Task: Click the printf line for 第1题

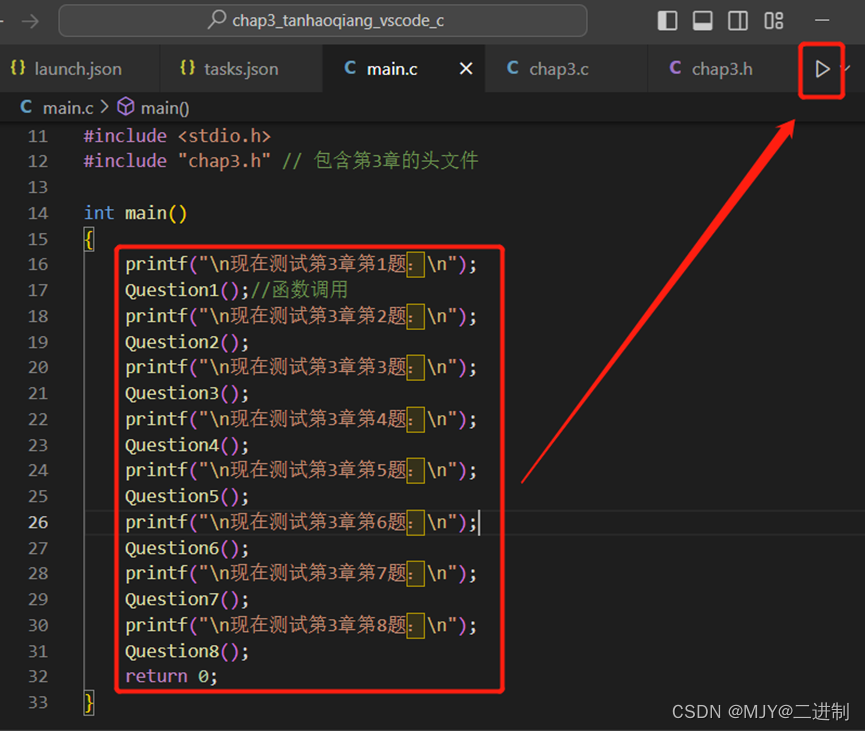Action: pyautogui.click(x=301, y=264)
